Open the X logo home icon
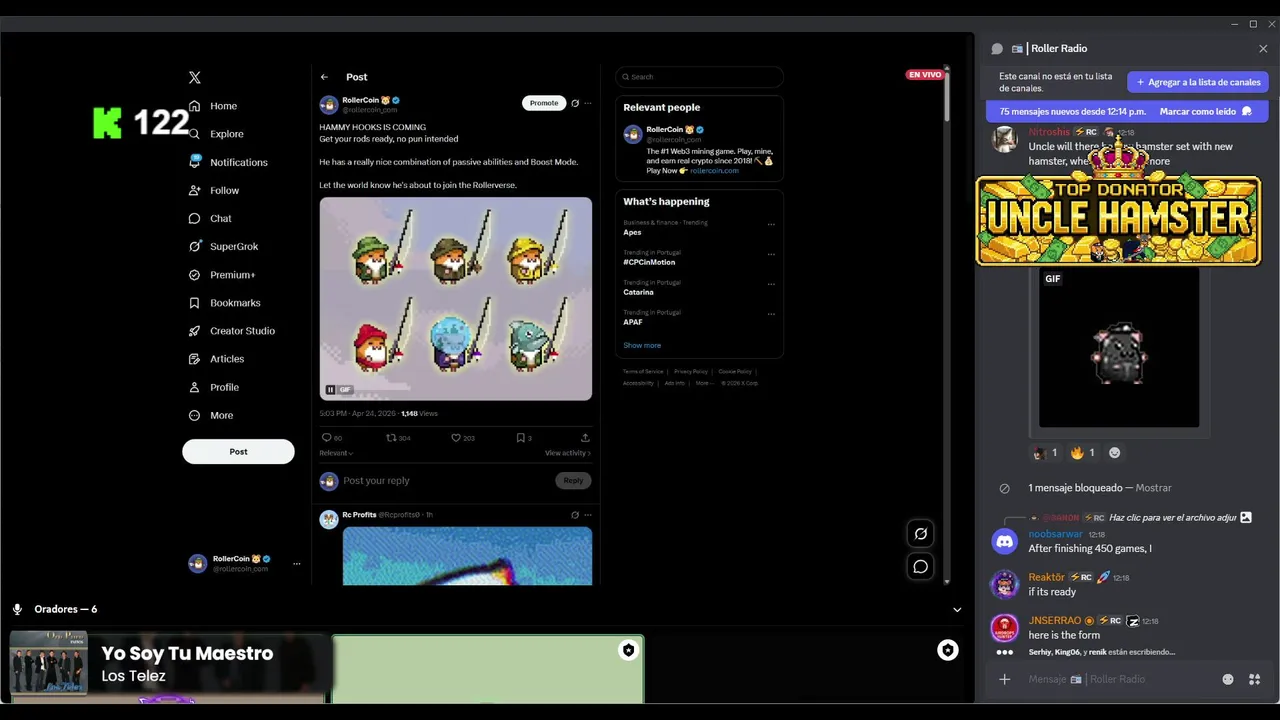 pyautogui.click(x=195, y=77)
